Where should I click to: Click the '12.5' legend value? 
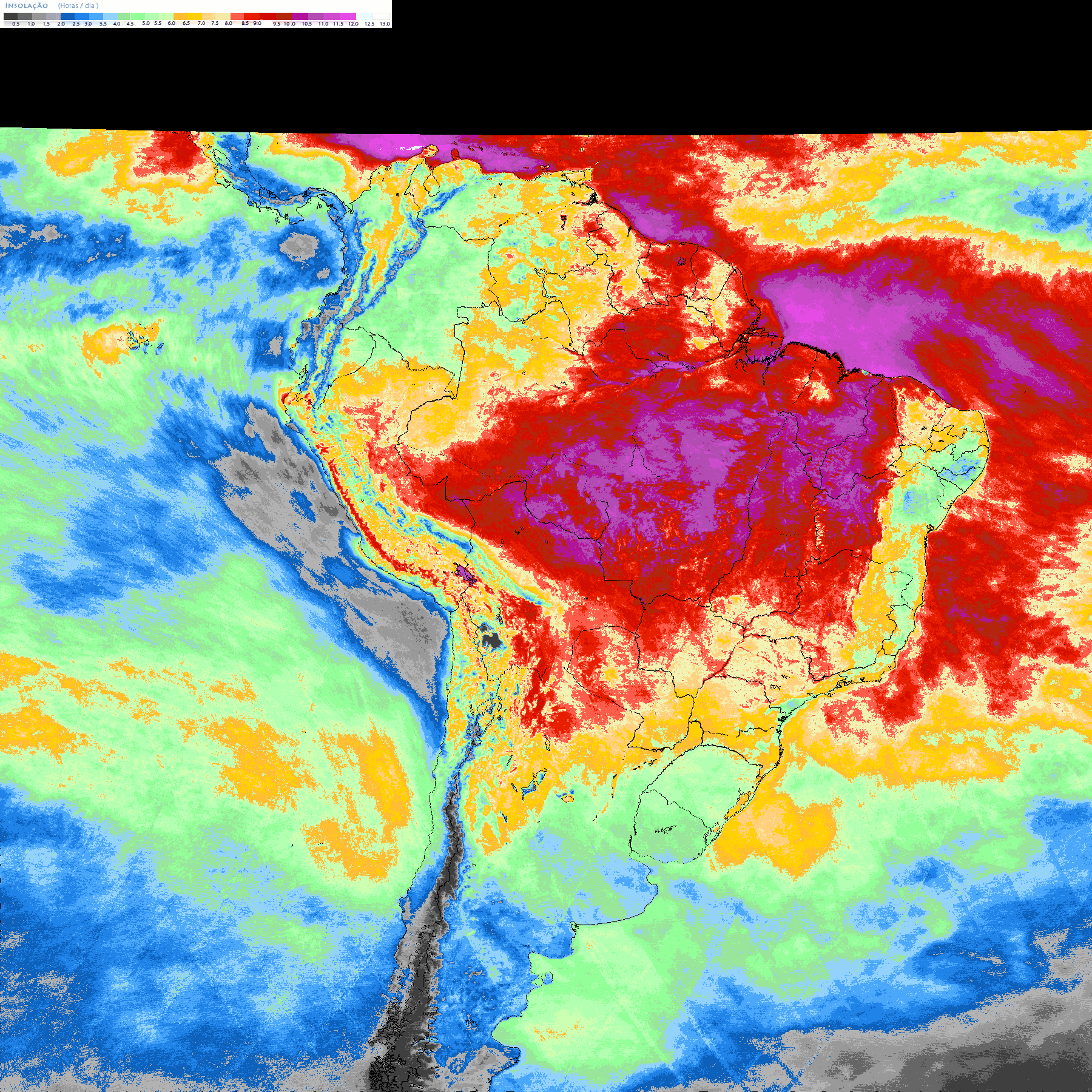pyautogui.click(x=369, y=24)
